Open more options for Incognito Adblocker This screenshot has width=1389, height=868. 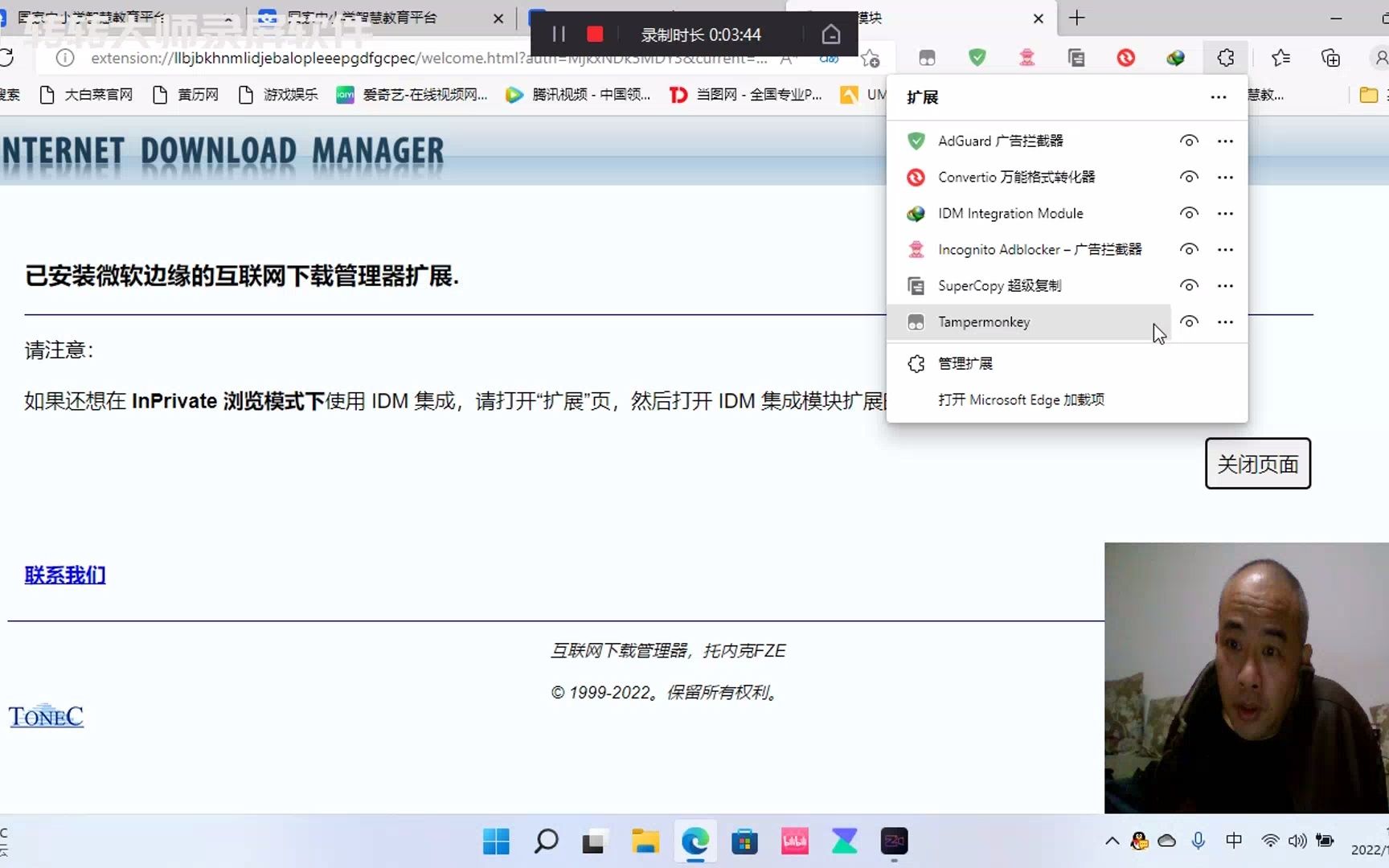(1225, 249)
